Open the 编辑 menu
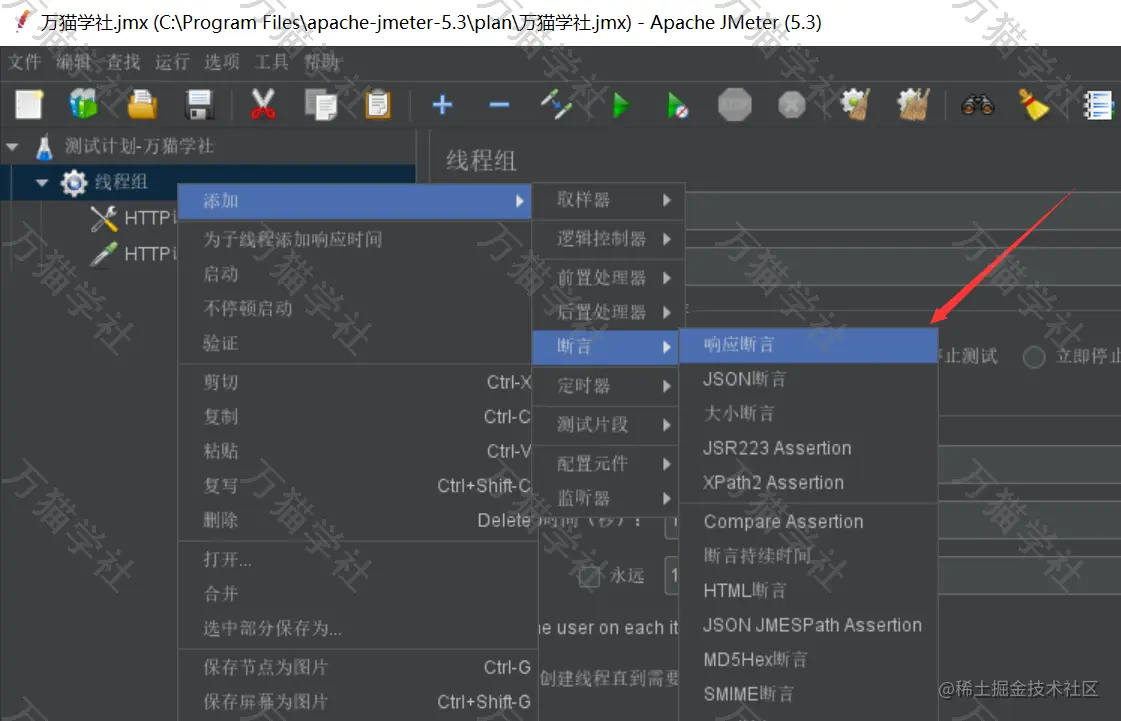This screenshot has height=721, width=1121. tap(74, 62)
